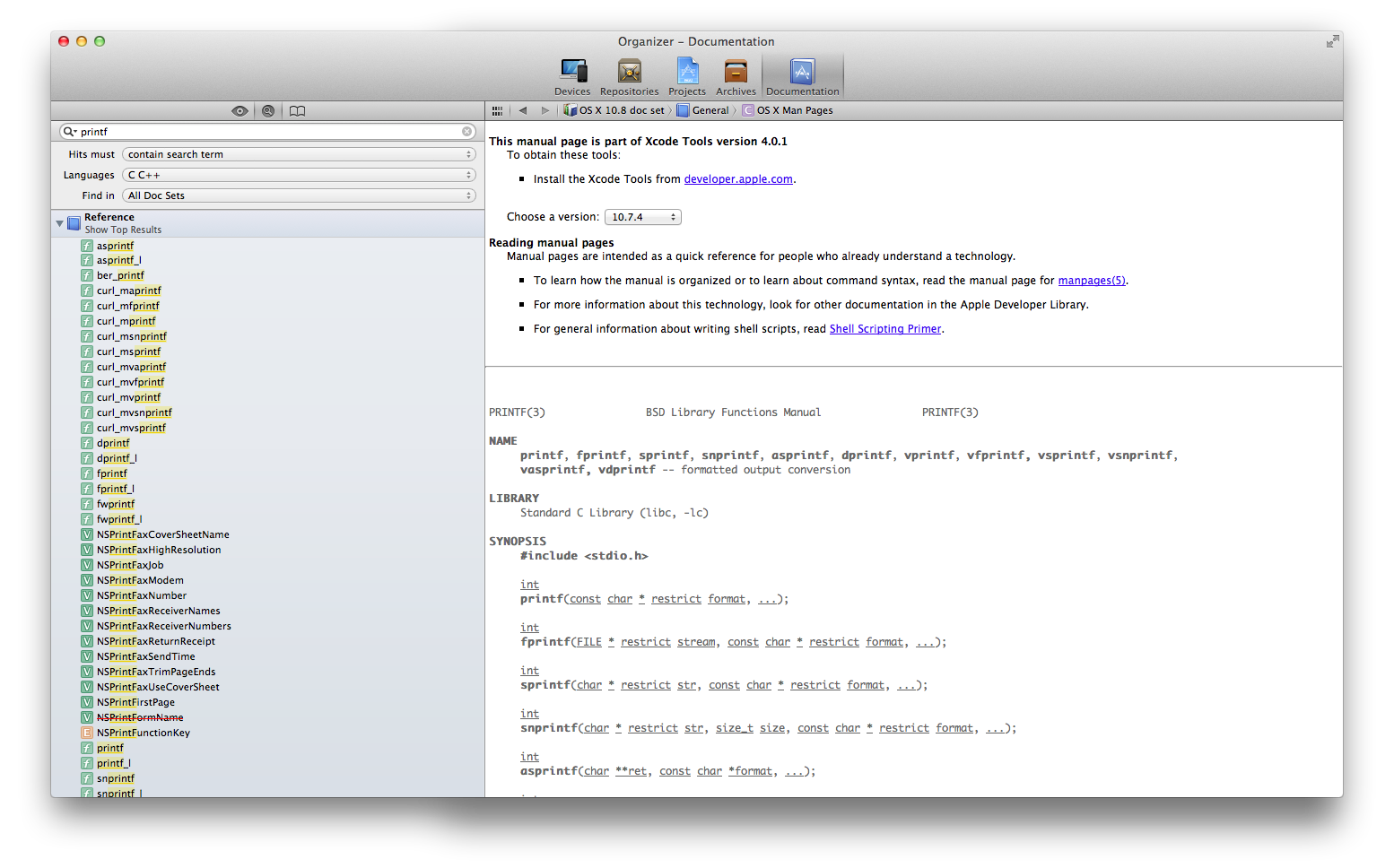Click the variable icon beside NSPrintFirstPage
The height and width of the screenshot is (868, 1394).
coord(87,702)
